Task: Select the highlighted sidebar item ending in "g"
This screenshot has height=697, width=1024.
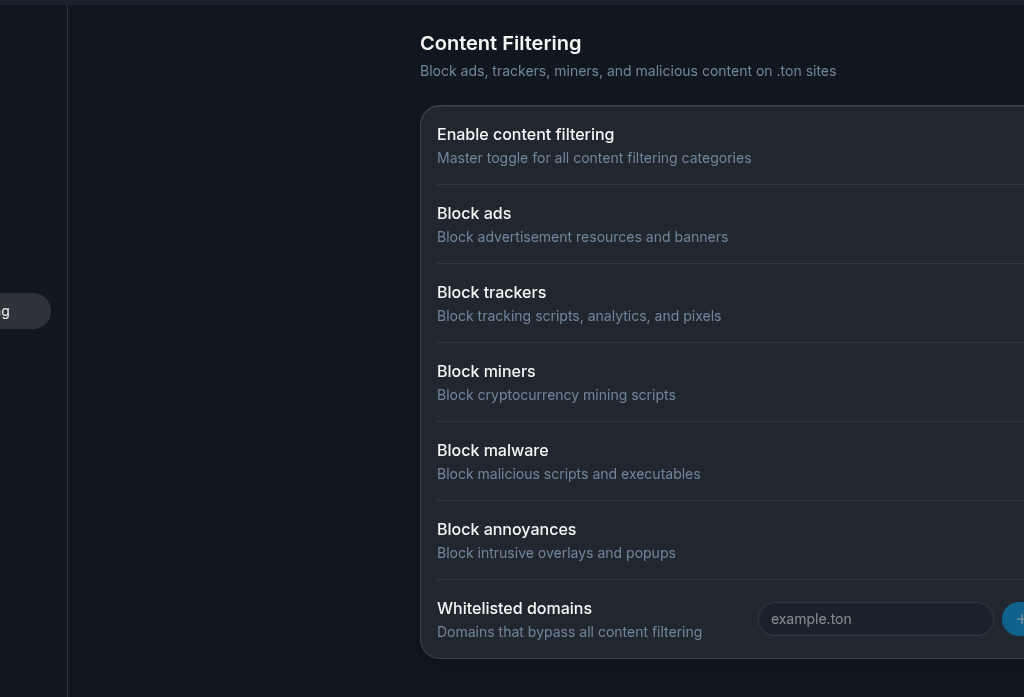Action: click(x=22, y=311)
